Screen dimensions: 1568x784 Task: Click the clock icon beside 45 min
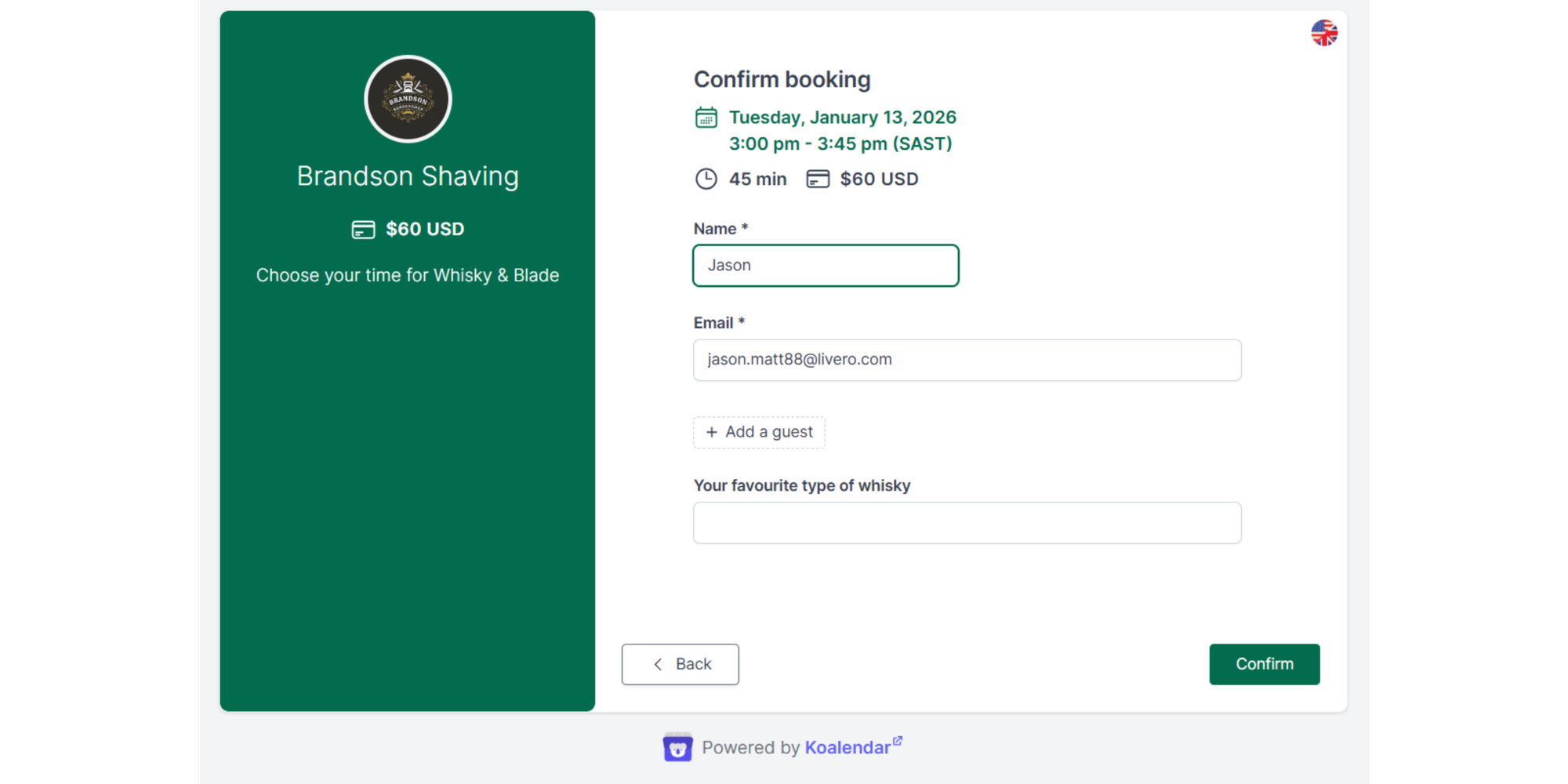click(x=706, y=179)
